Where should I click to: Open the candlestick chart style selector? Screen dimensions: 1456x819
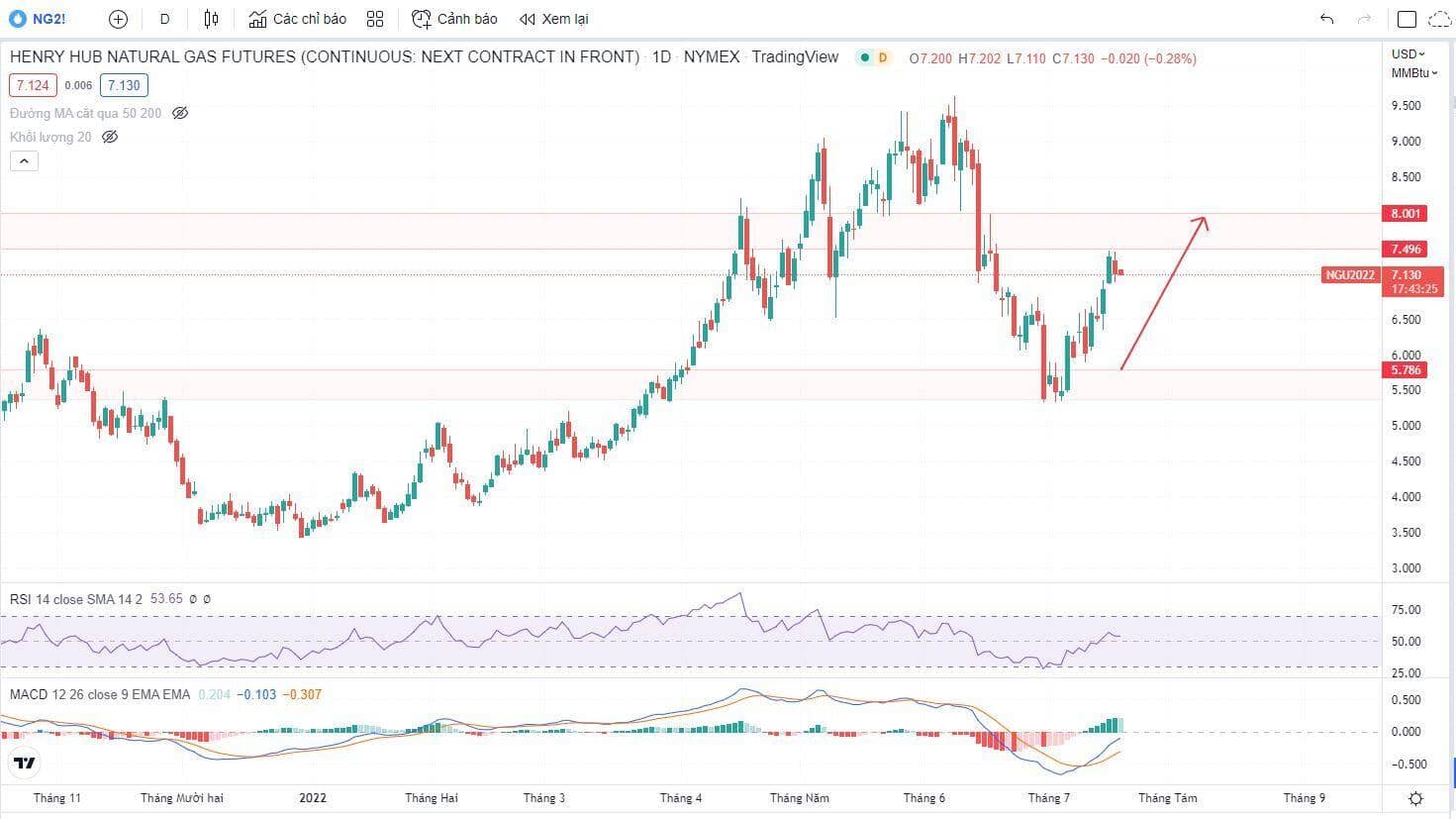pos(211,19)
